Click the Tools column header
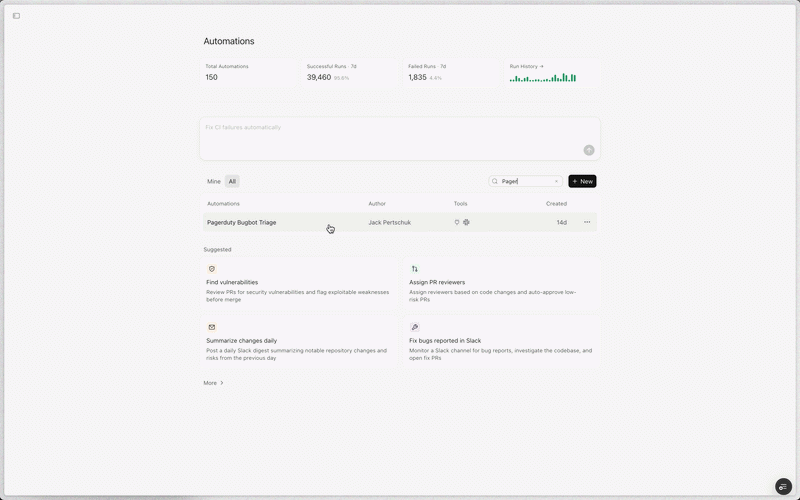The height and width of the screenshot is (500, 800). (460, 204)
